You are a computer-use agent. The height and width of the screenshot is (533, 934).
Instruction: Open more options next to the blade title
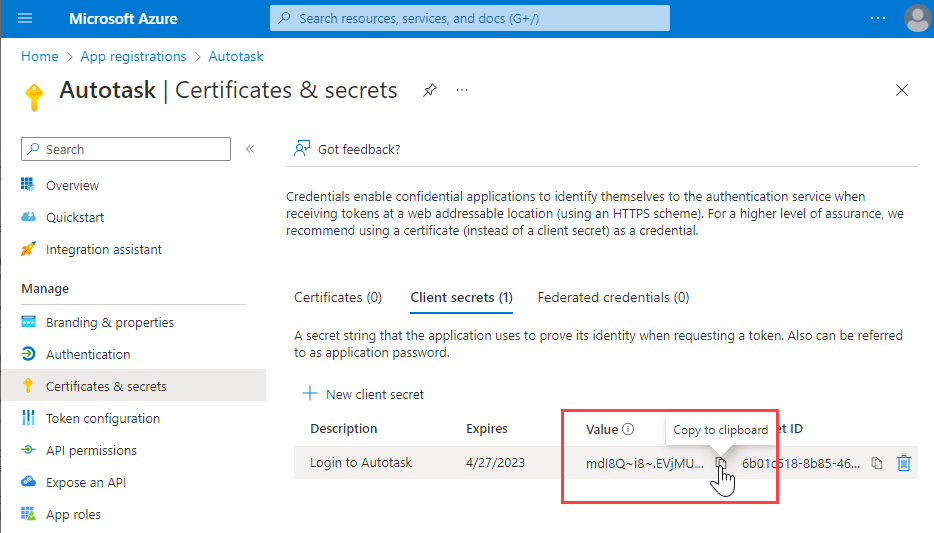coord(462,91)
